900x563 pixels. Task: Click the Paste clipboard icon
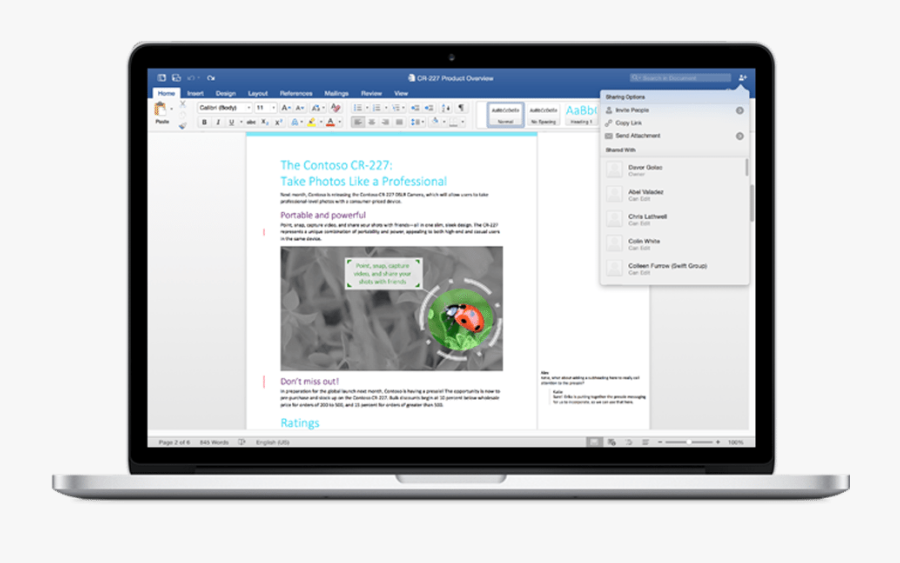pos(160,108)
